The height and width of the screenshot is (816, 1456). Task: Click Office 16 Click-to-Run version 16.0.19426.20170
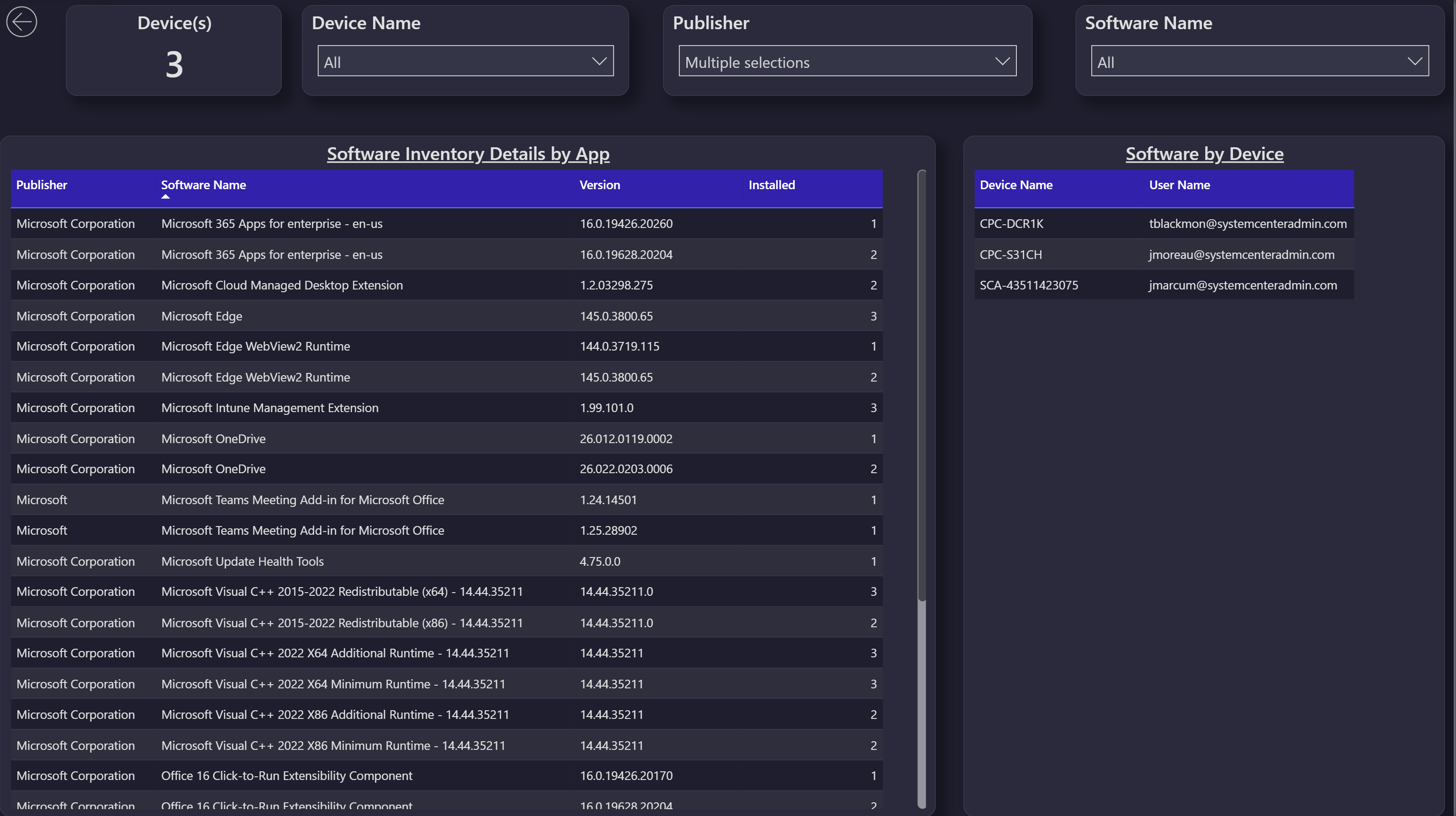coord(626,775)
